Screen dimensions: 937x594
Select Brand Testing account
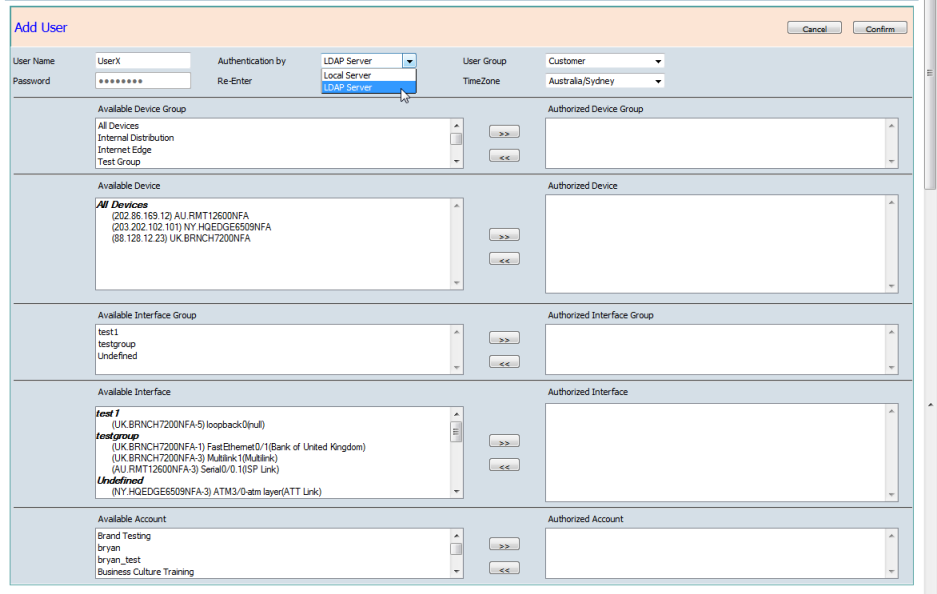124,536
